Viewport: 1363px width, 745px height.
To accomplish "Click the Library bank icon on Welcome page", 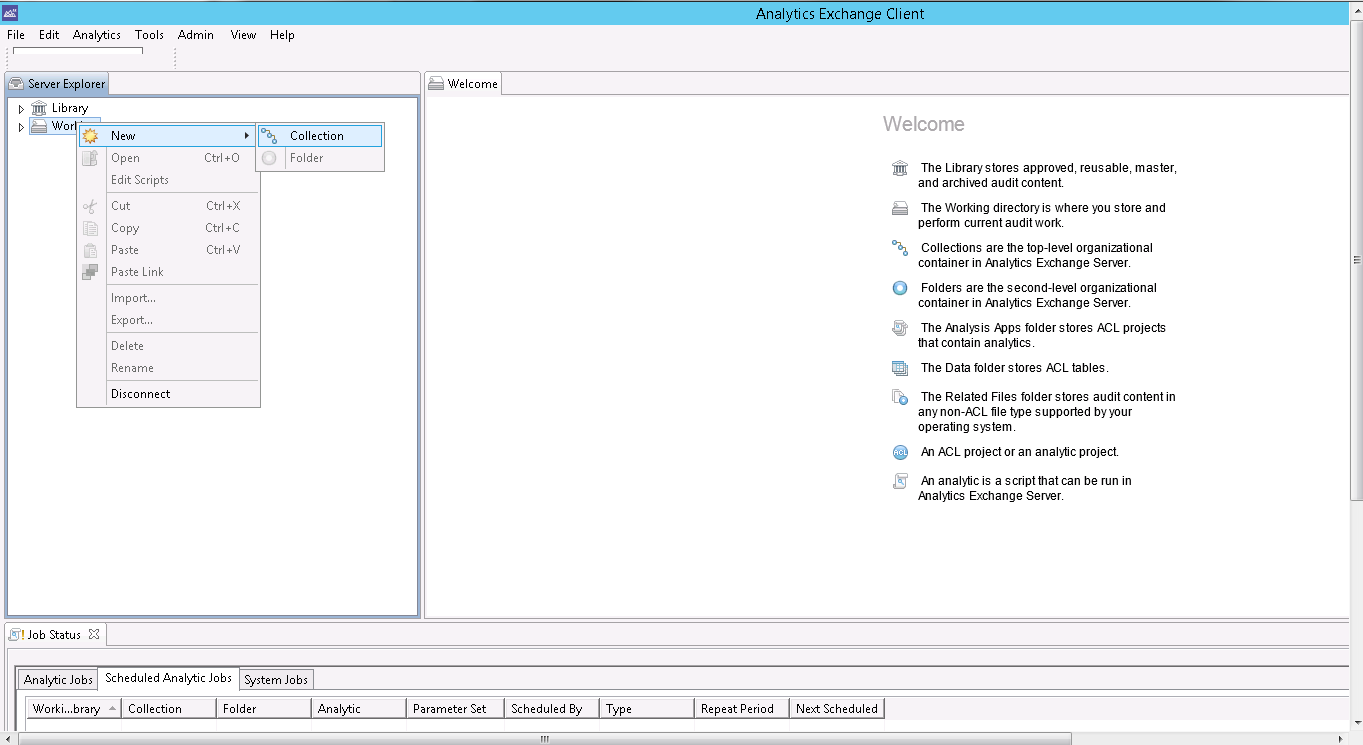I will coord(900,168).
